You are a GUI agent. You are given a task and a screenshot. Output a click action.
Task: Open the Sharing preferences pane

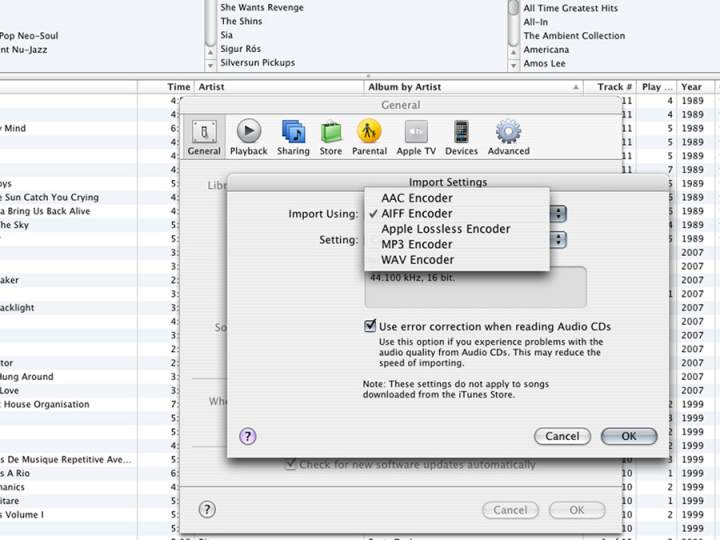[x=293, y=137]
